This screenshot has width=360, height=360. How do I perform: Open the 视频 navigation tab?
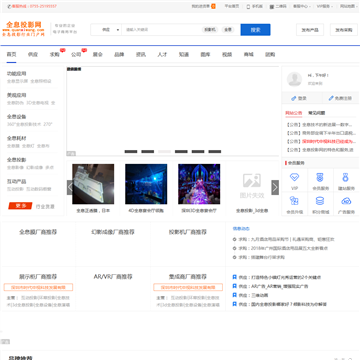point(227,54)
